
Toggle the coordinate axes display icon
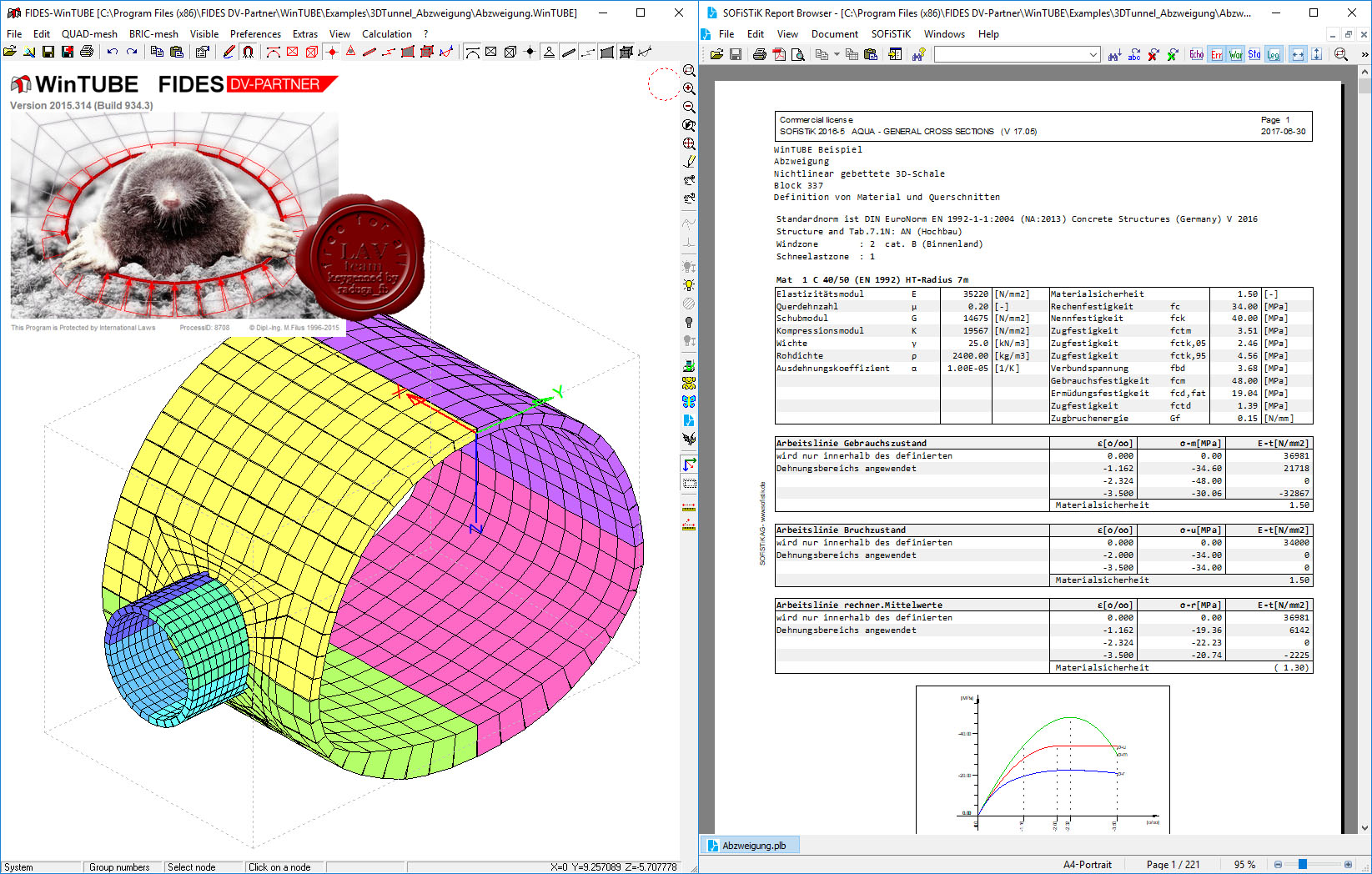point(689,465)
